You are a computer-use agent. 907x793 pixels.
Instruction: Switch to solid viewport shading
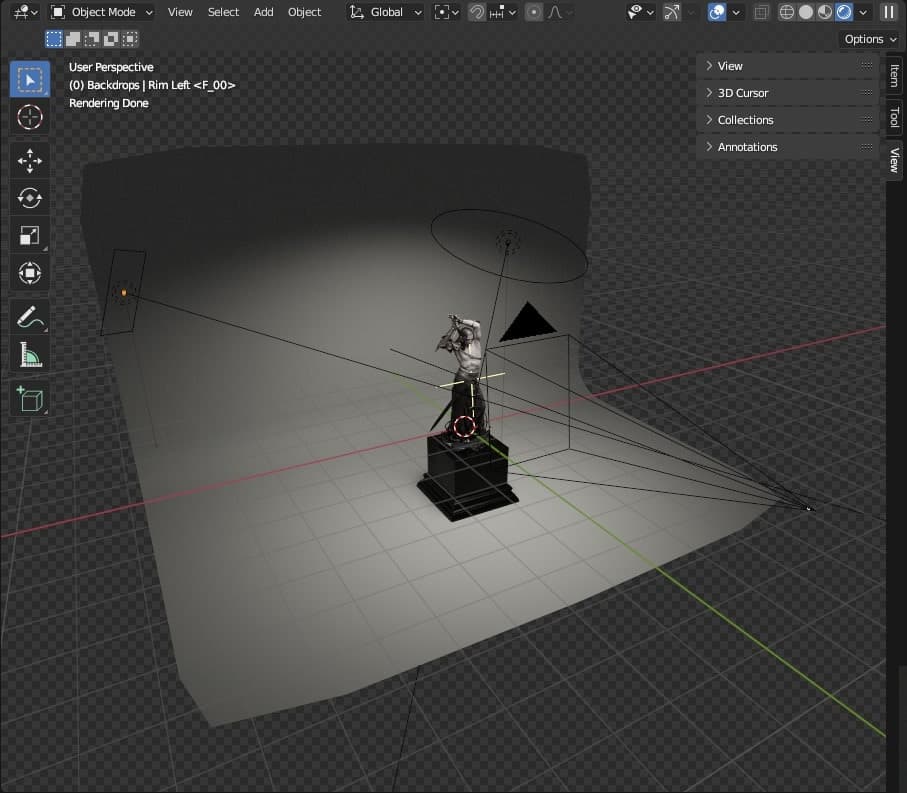point(805,12)
